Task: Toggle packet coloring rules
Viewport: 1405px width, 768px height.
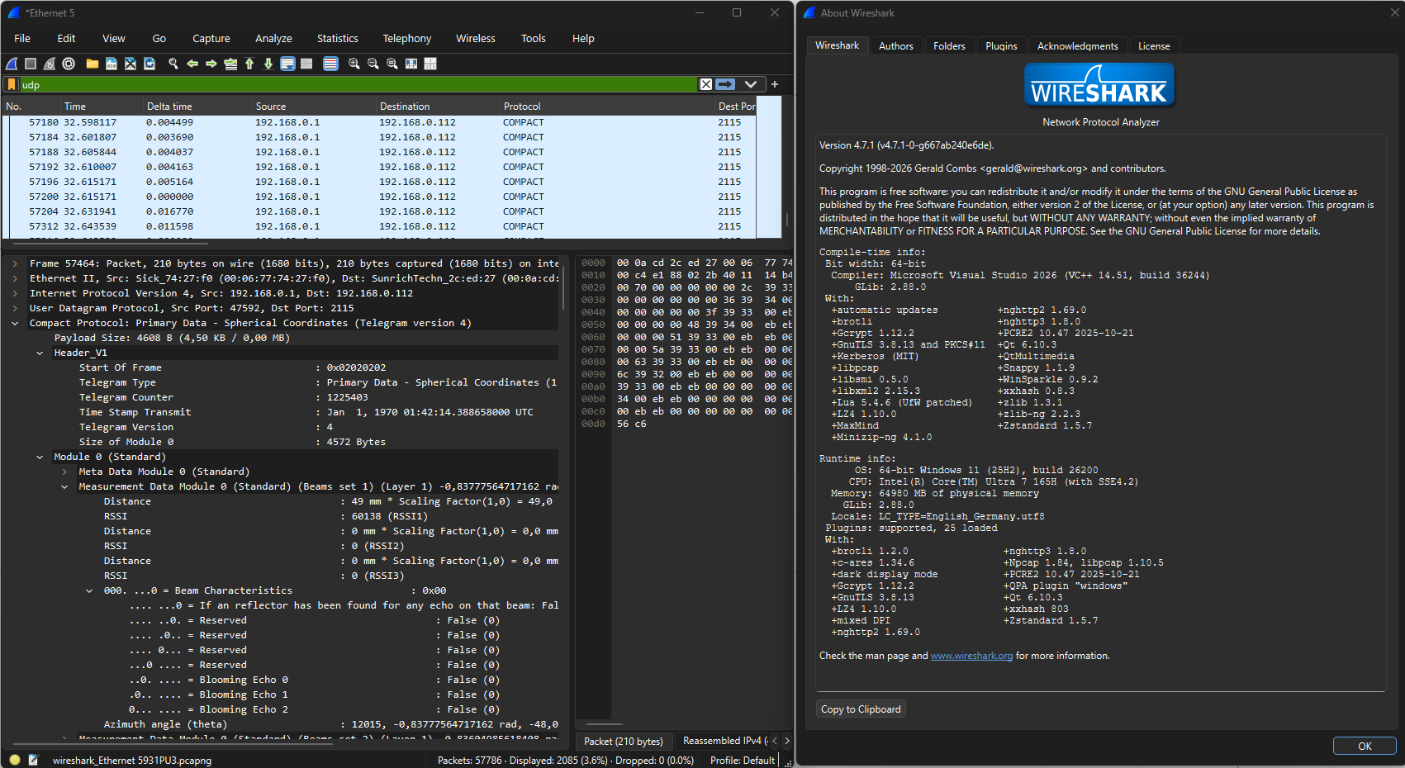Action: coord(331,64)
